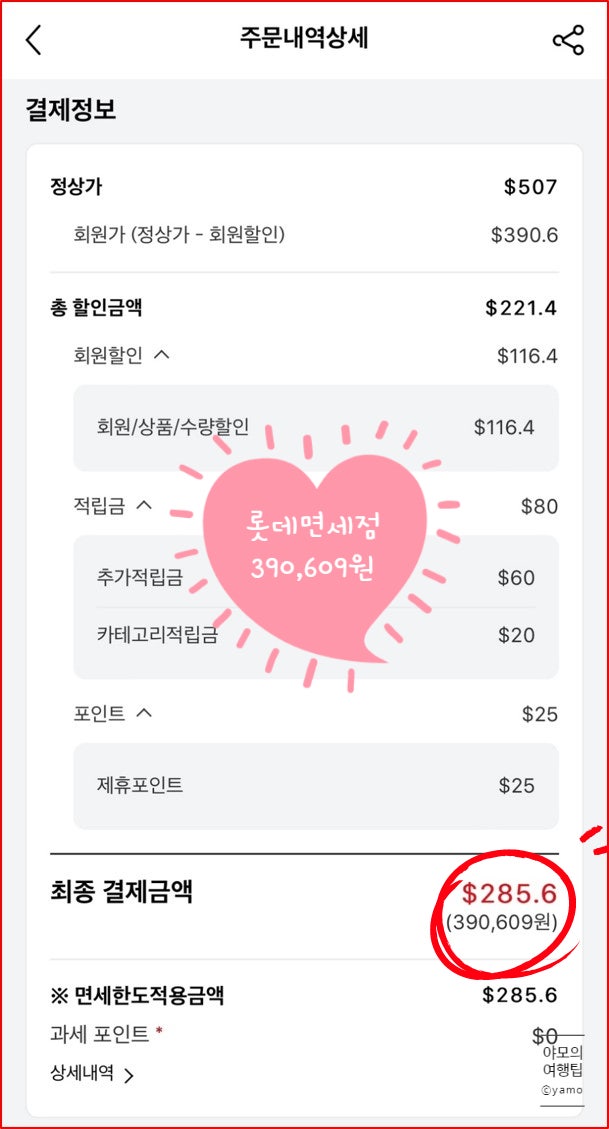The image size is (609, 1129).
Task: Tap the 면세한도적용금액 $285.6 row
Action: tap(304, 996)
